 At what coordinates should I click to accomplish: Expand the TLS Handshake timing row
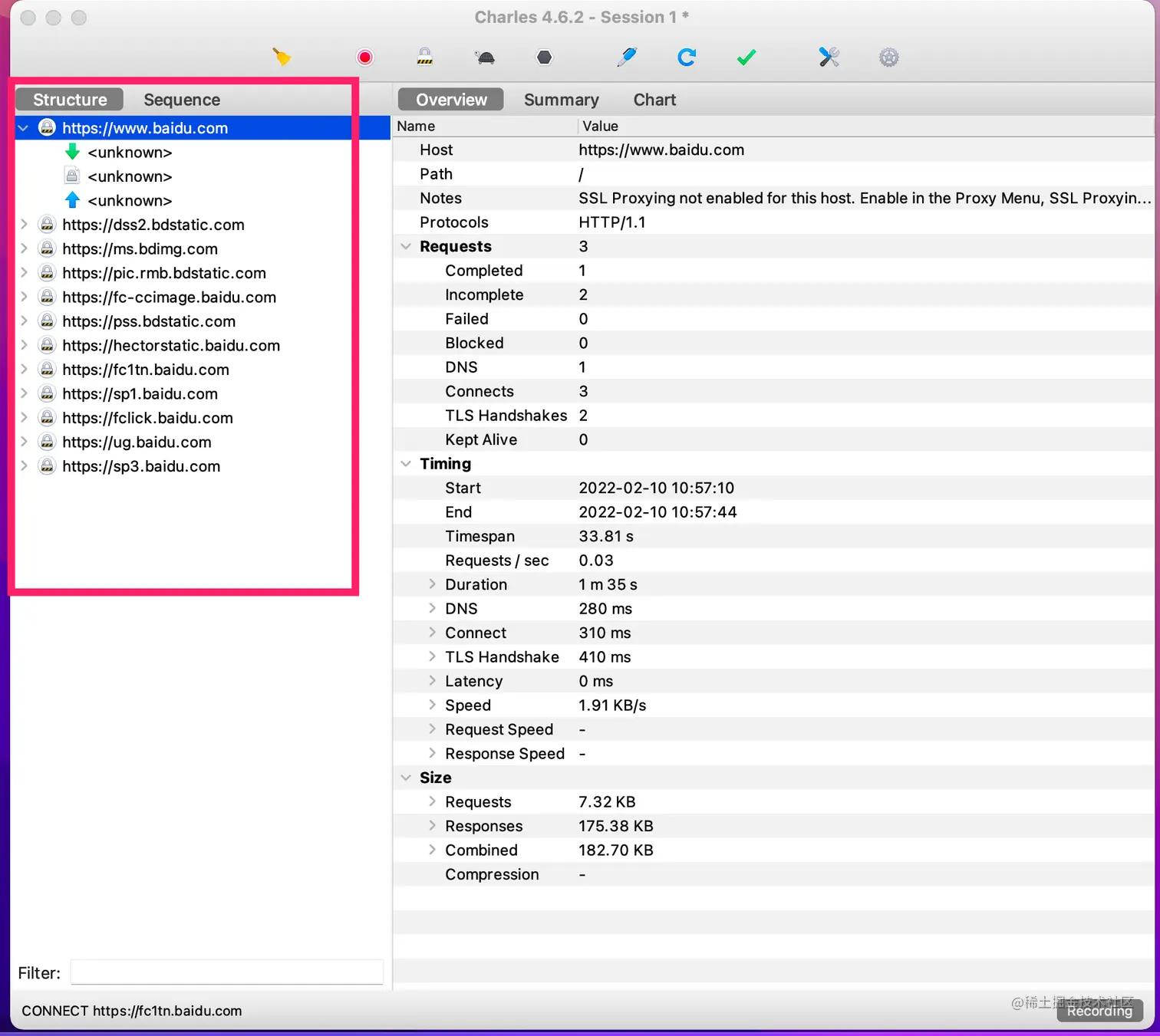click(x=432, y=657)
